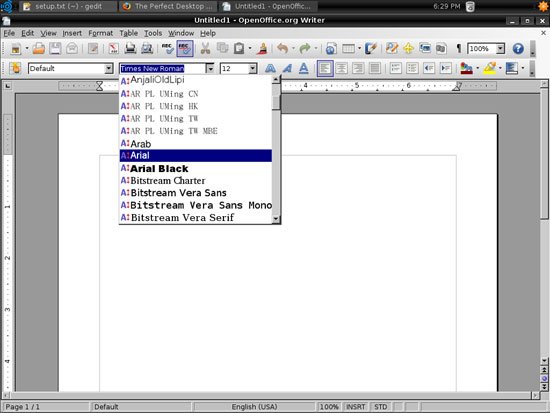Click the Print document icon
Viewport: 550px width, 413px height.
130,48
